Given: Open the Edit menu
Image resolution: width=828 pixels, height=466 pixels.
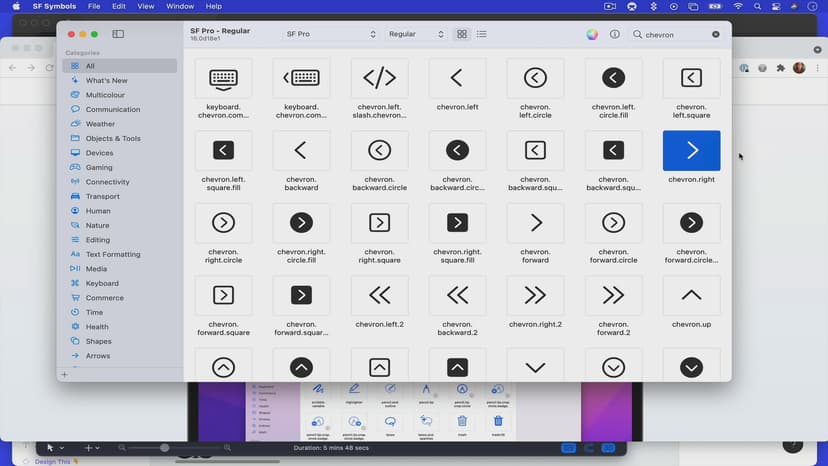Looking at the screenshot, I should (x=119, y=6).
